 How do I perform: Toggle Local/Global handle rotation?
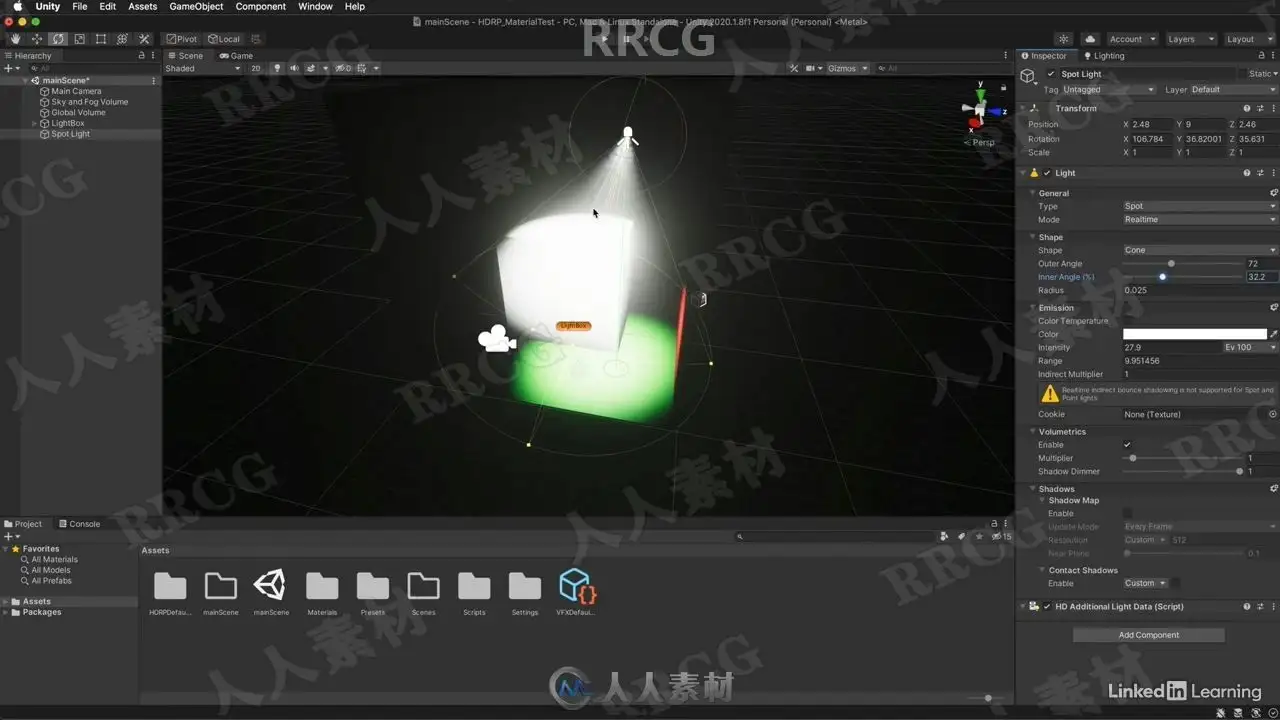(225, 39)
